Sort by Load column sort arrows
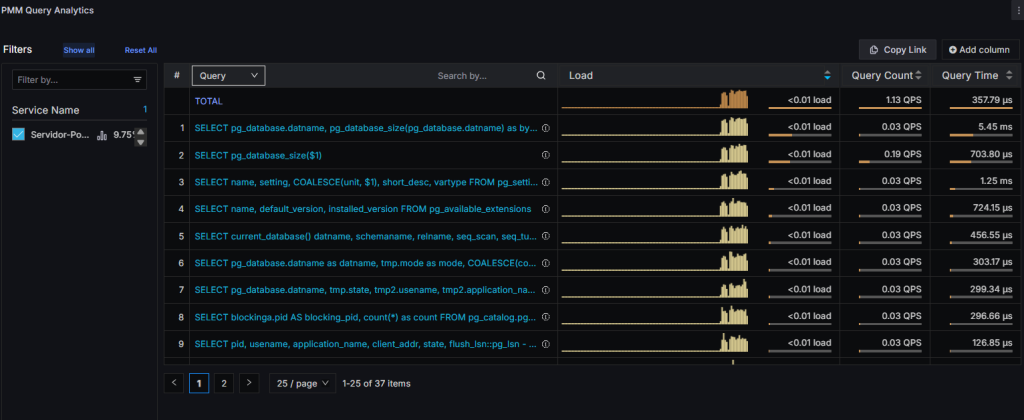 (827, 75)
